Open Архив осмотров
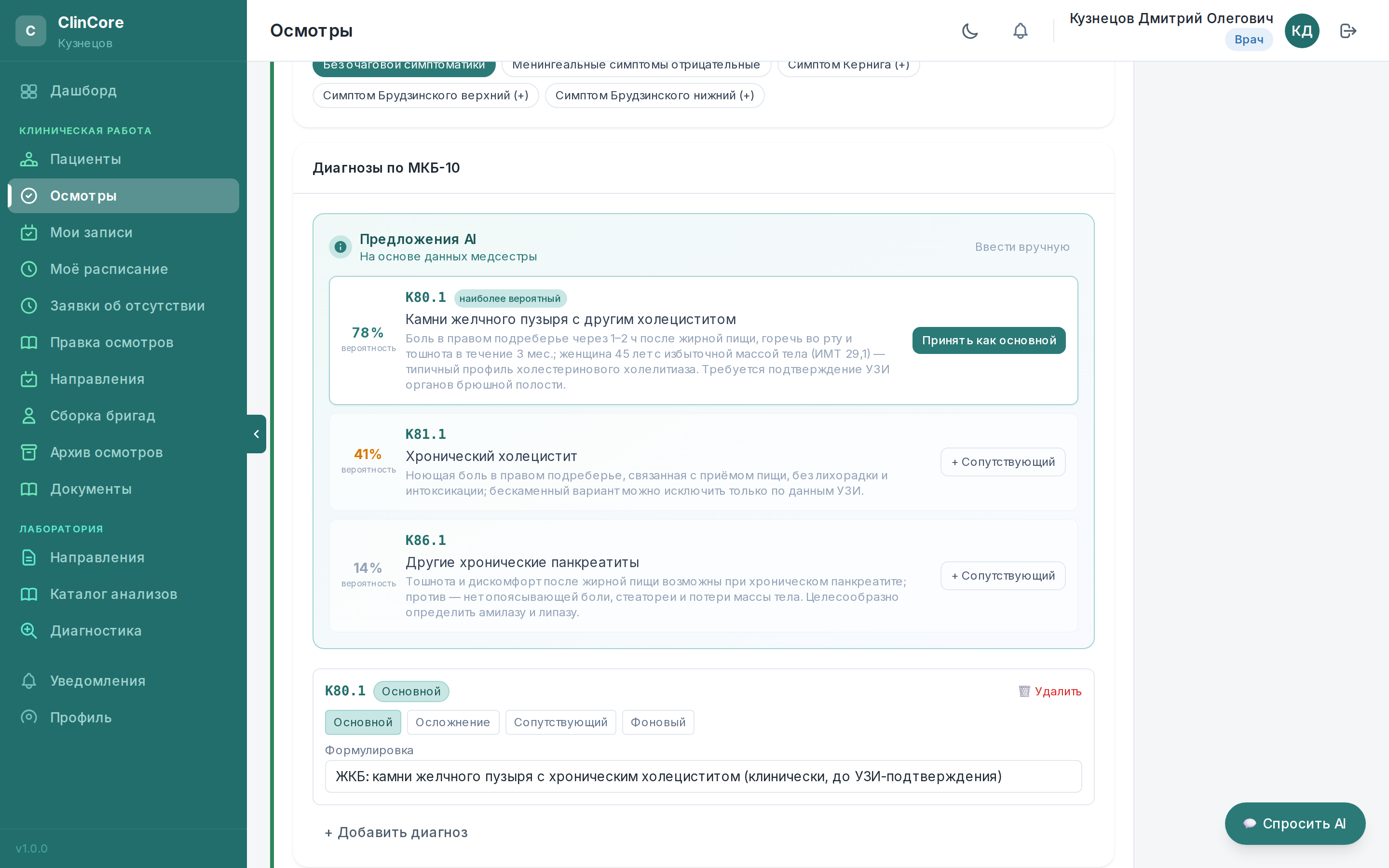Viewport: 1389px width, 868px height. click(123, 452)
